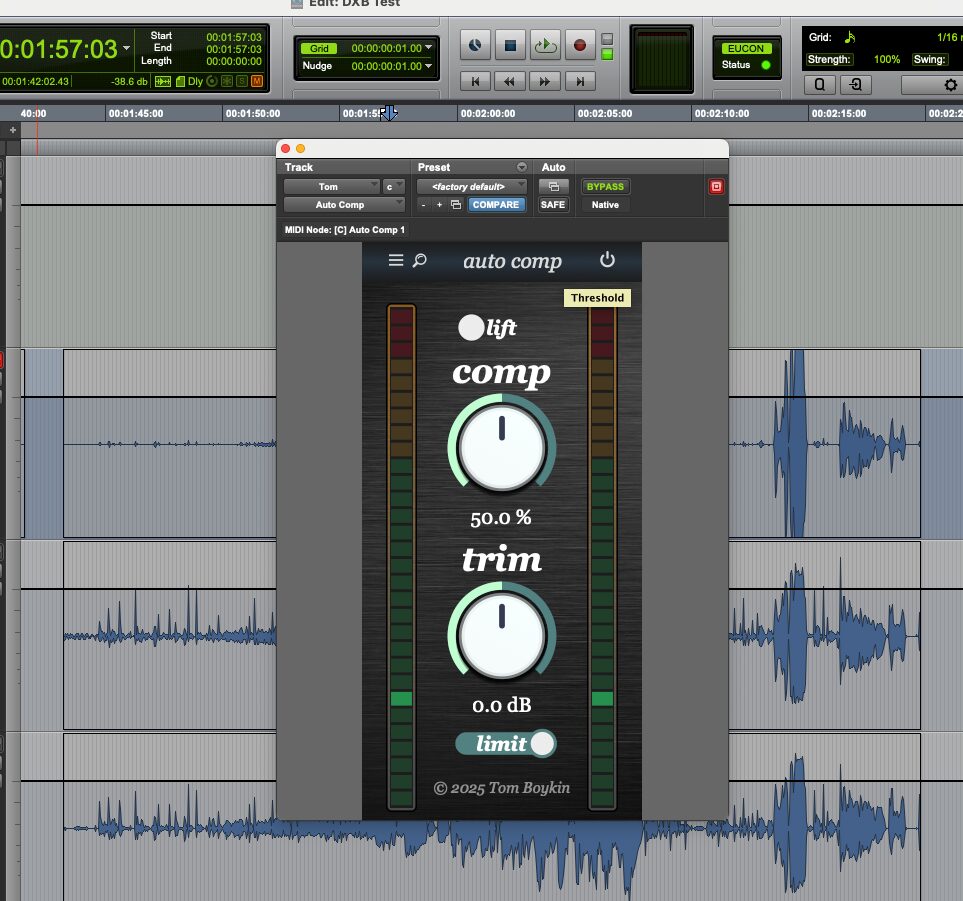963x901 pixels.
Task: Toggle the auto comp power icon
Action: coord(607,260)
